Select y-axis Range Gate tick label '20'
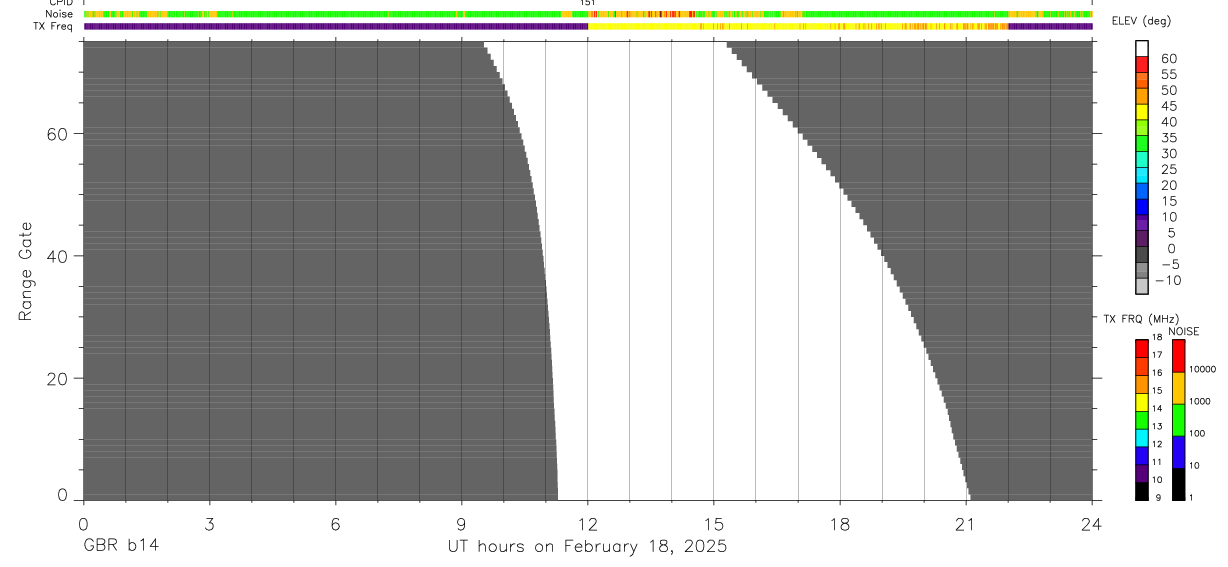The width and height of the screenshot is (1228, 567). click(56, 379)
